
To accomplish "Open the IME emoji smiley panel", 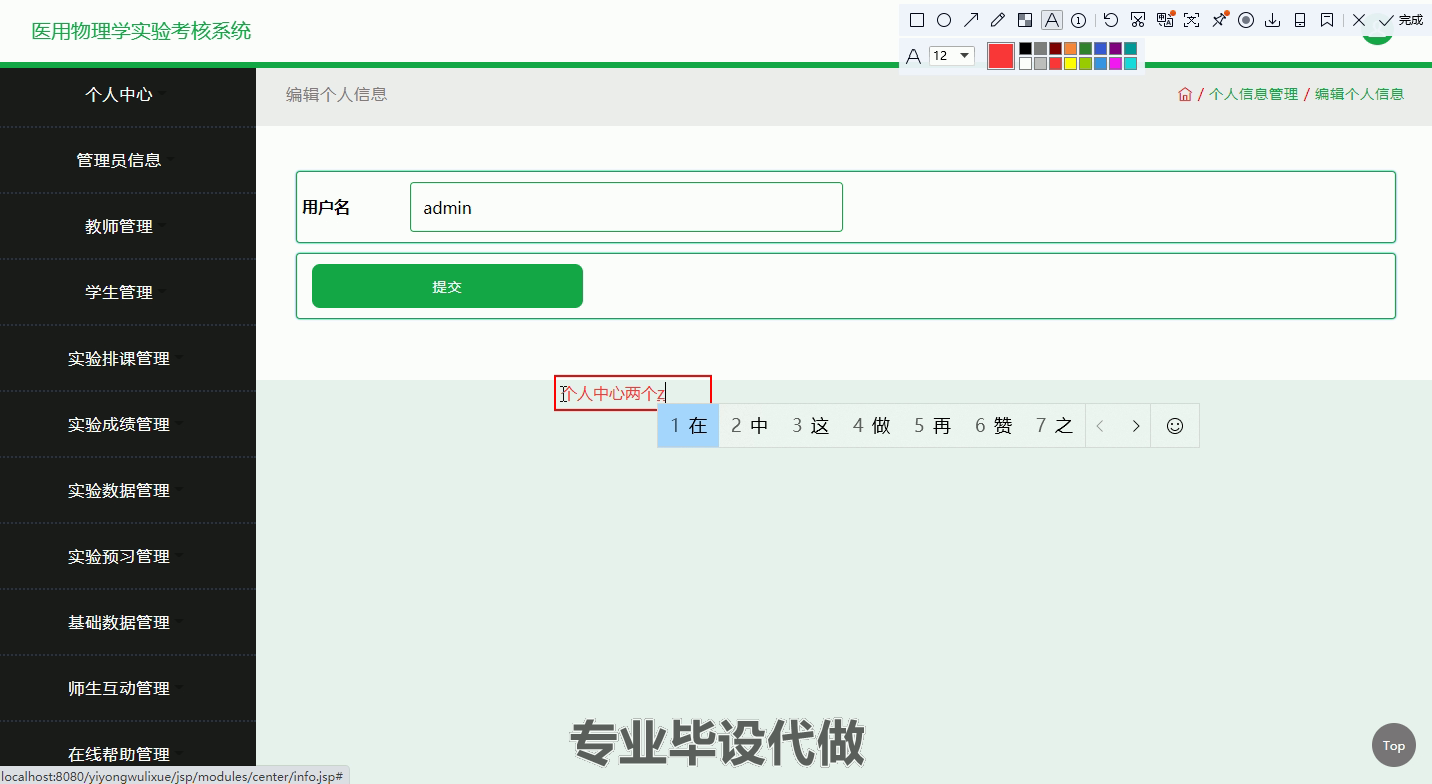I will (x=1175, y=426).
